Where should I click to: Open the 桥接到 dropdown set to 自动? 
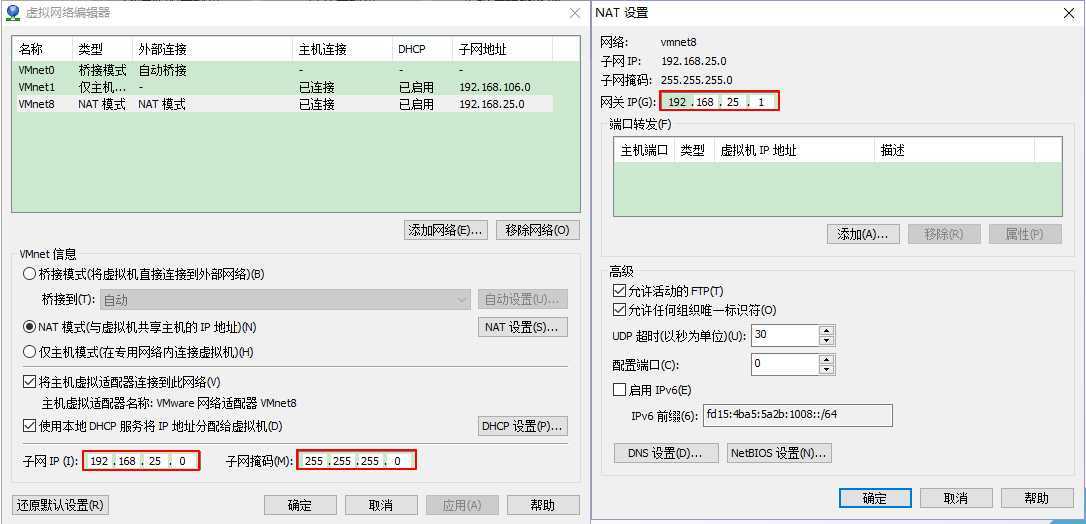tap(285, 300)
